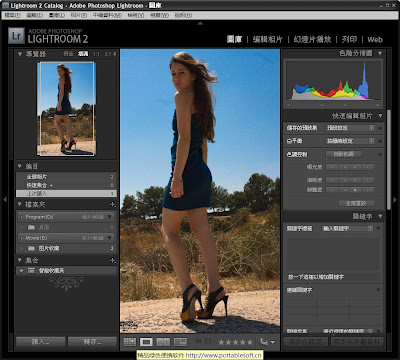
Task: Click the white flag pick icon
Action: click(x=198, y=342)
